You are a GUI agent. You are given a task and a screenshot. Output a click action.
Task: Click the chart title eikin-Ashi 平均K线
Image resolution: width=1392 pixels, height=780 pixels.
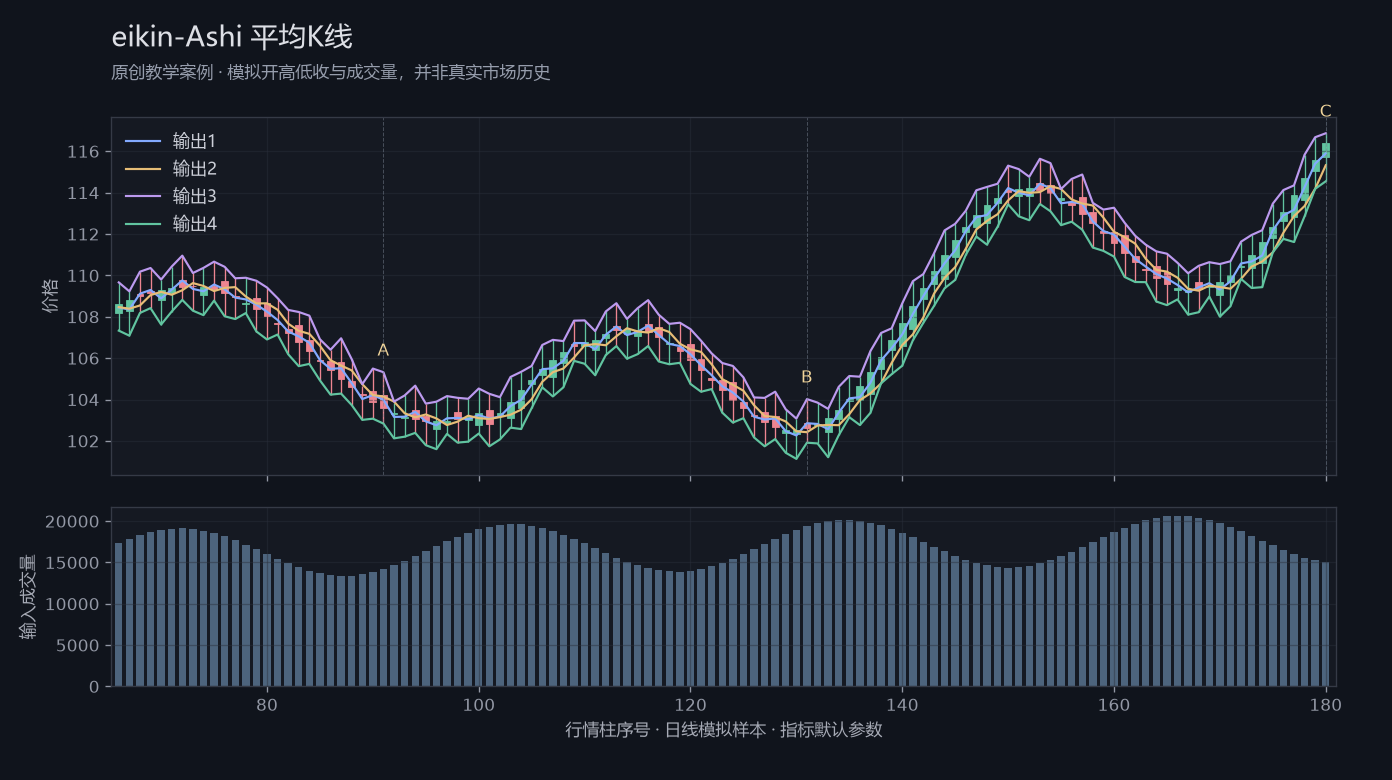(x=232, y=37)
